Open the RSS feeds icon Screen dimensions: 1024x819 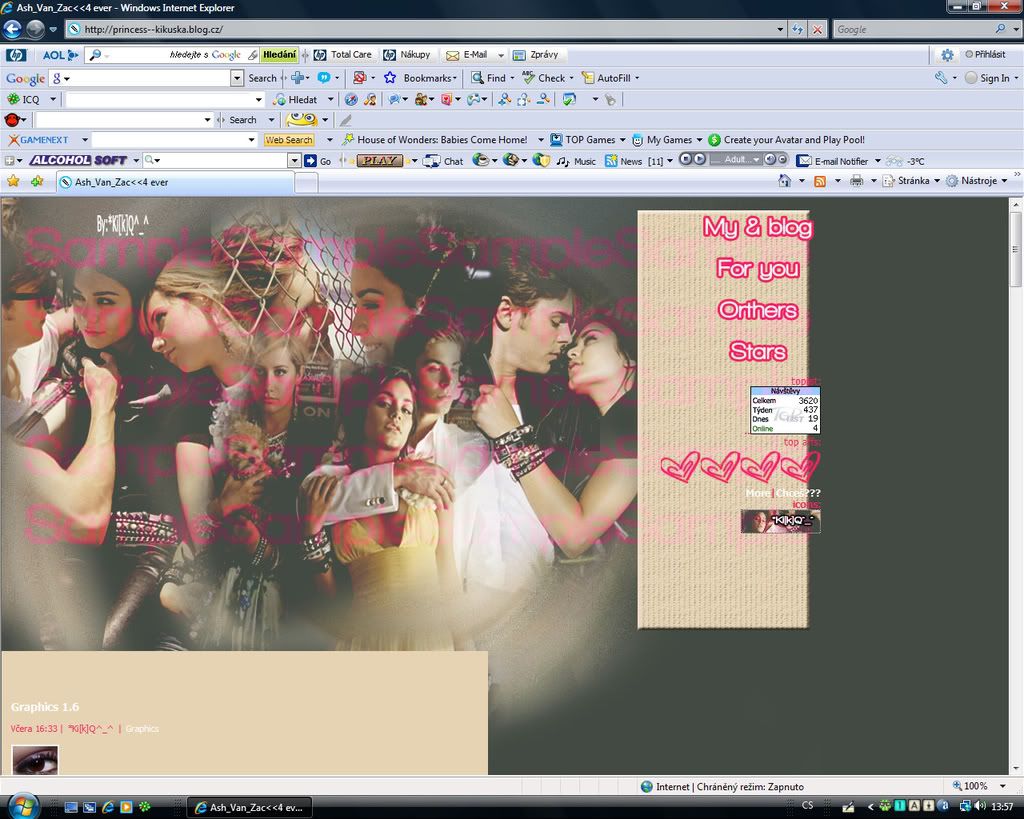click(x=820, y=181)
